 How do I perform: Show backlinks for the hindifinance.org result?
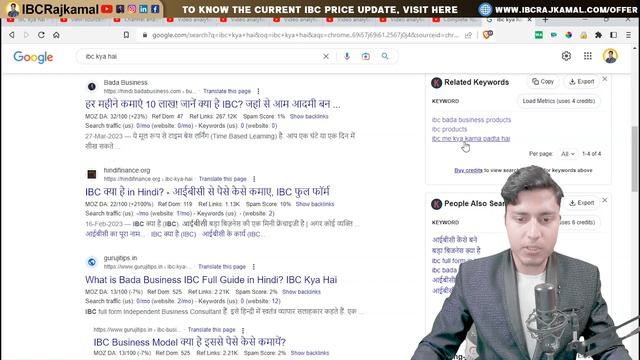coord(315,204)
